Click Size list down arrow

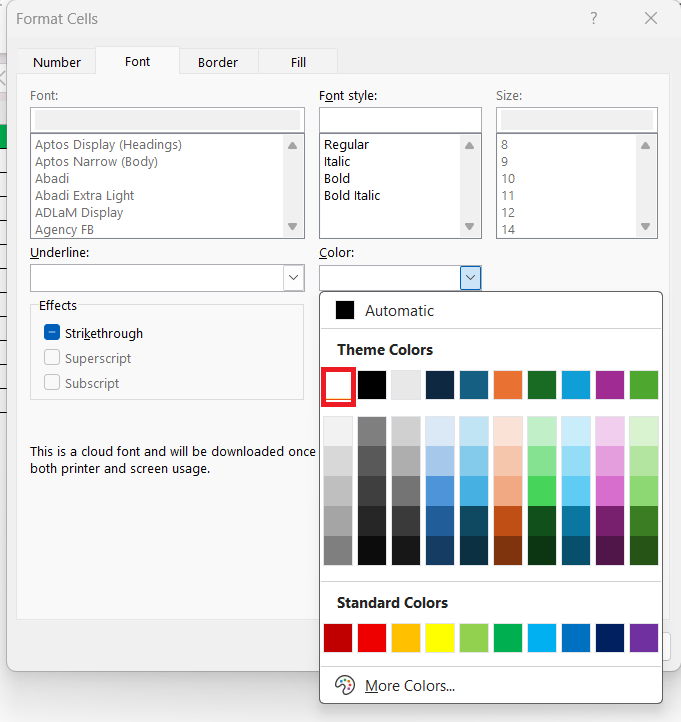[646, 226]
